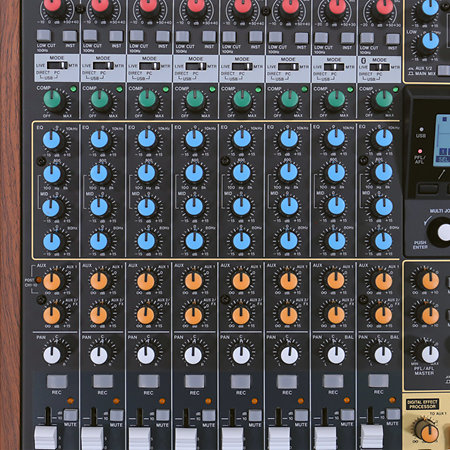Arm recording on the third channel REC button
This screenshot has width=450, height=450.
149,381
